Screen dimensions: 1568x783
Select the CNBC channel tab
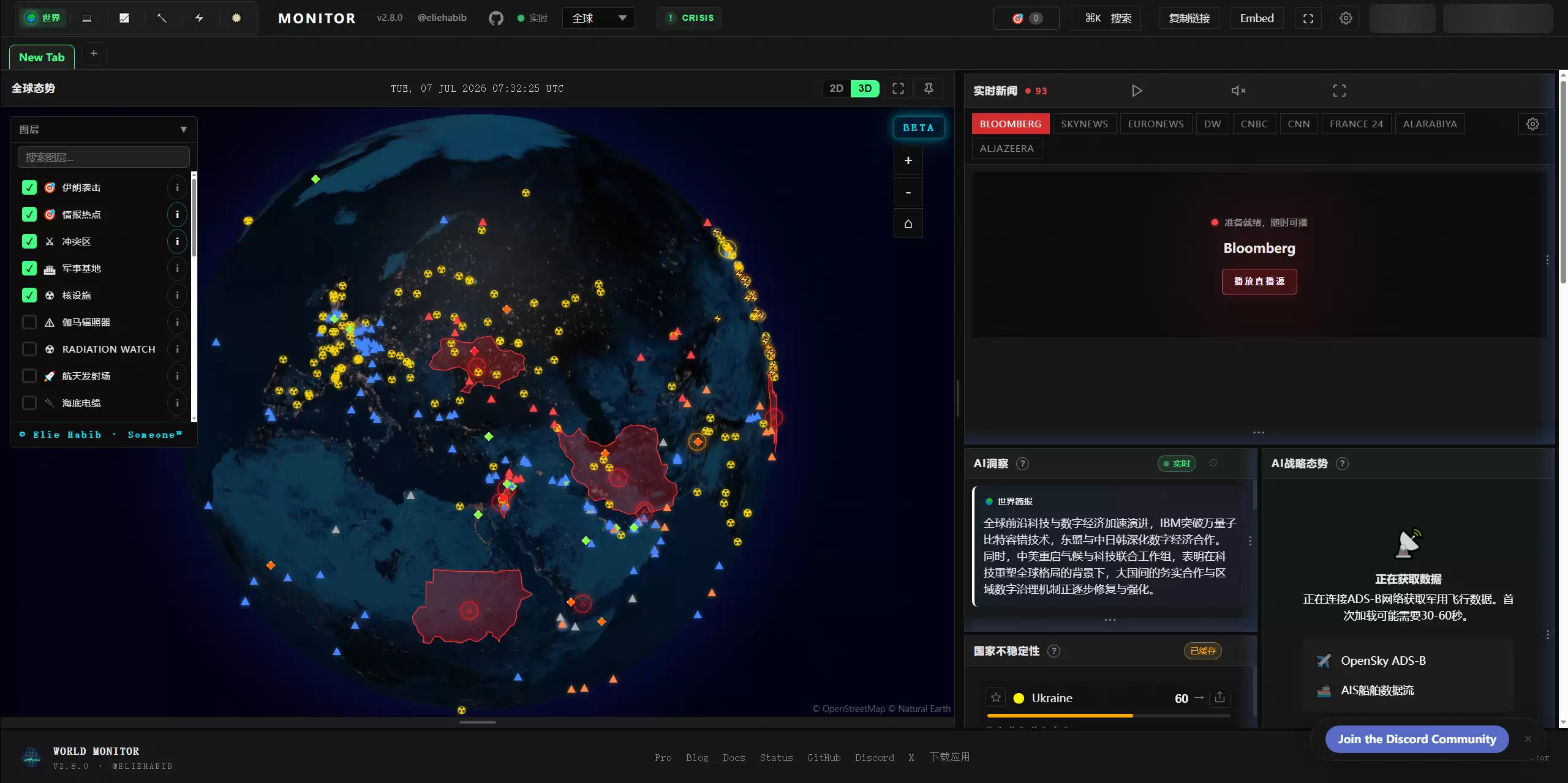[1254, 124]
